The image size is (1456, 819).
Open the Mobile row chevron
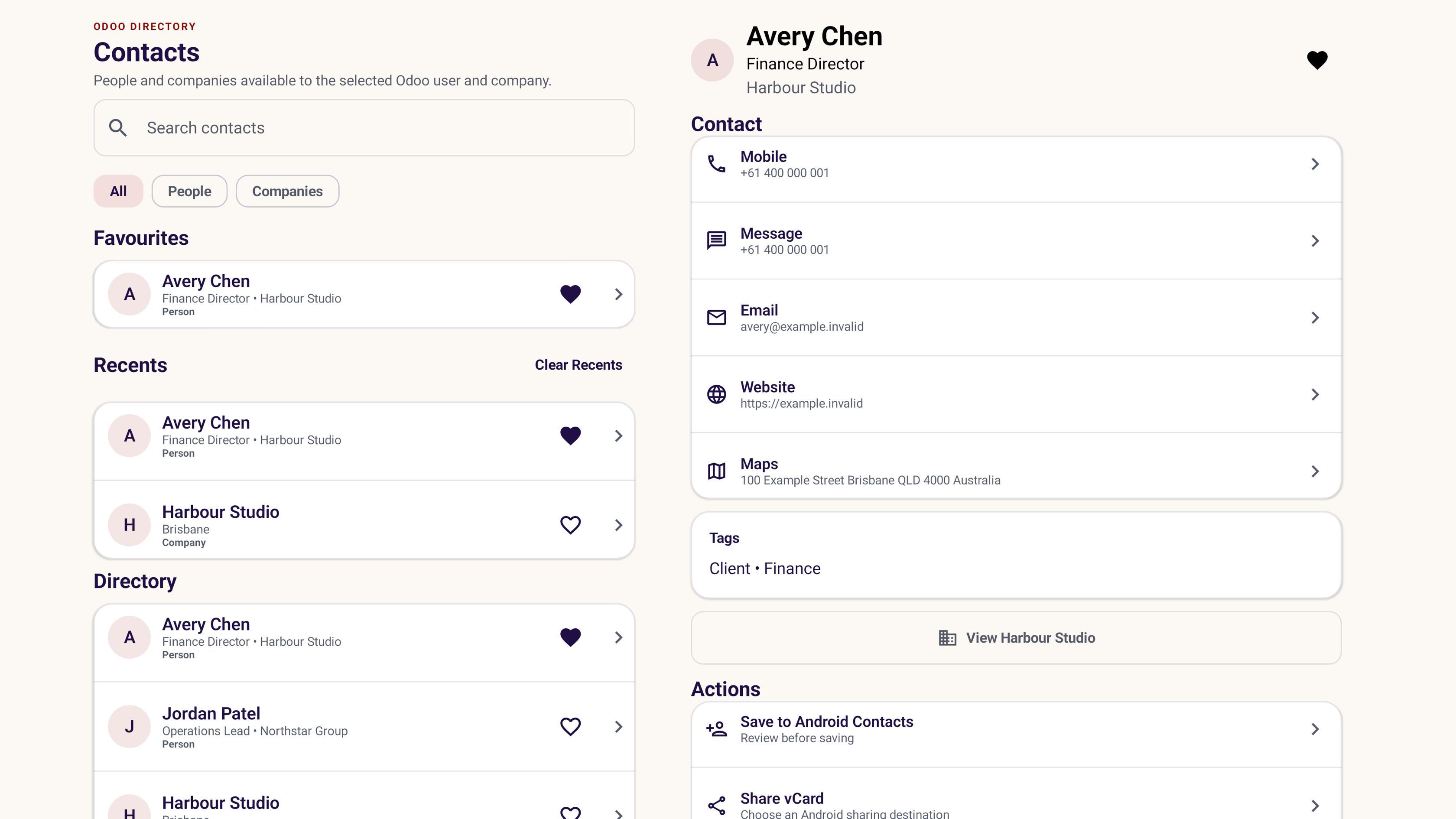pyautogui.click(x=1315, y=164)
